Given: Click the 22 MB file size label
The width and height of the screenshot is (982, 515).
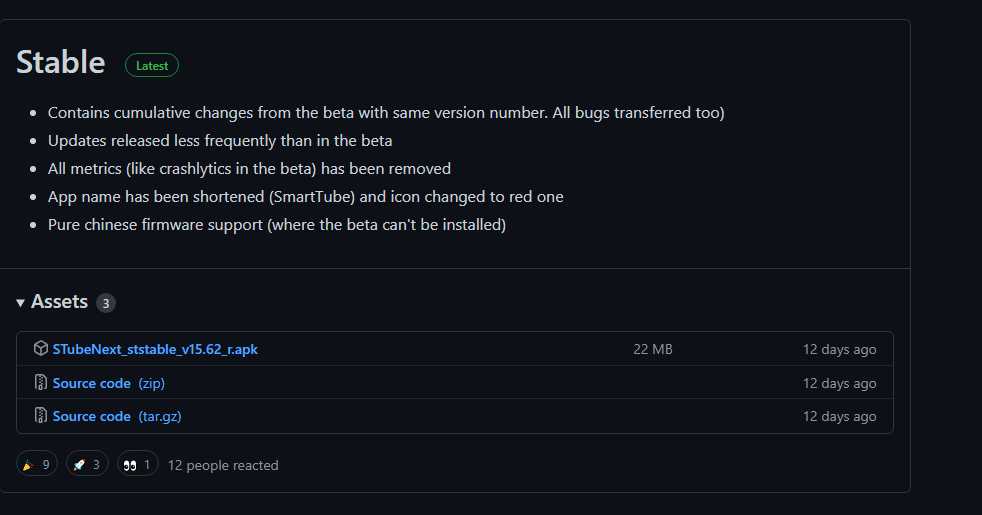Looking at the screenshot, I should click(653, 349).
